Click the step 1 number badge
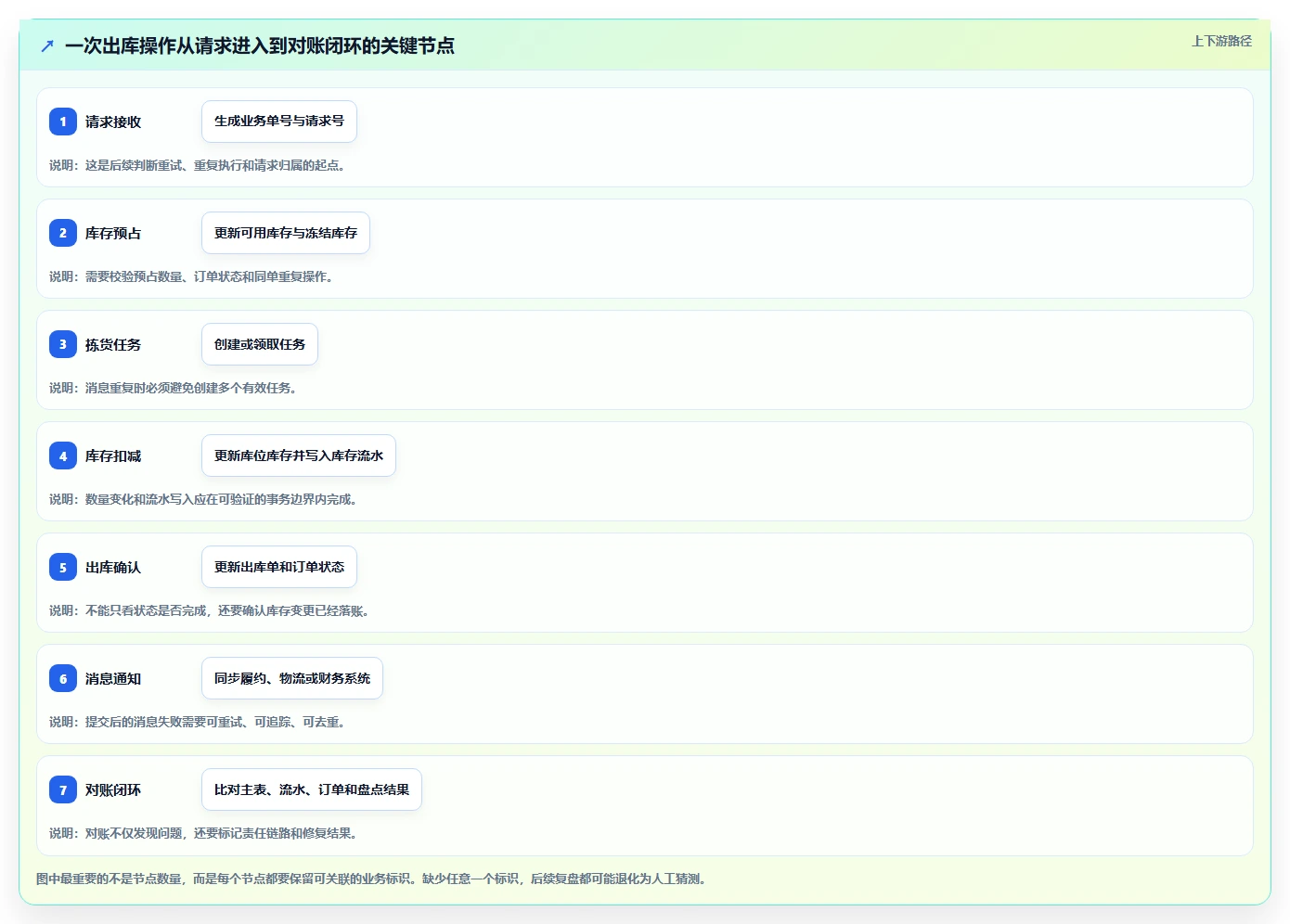Image resolution: width=1290 pixels, height=924 pixels. [x=63, y=122]
